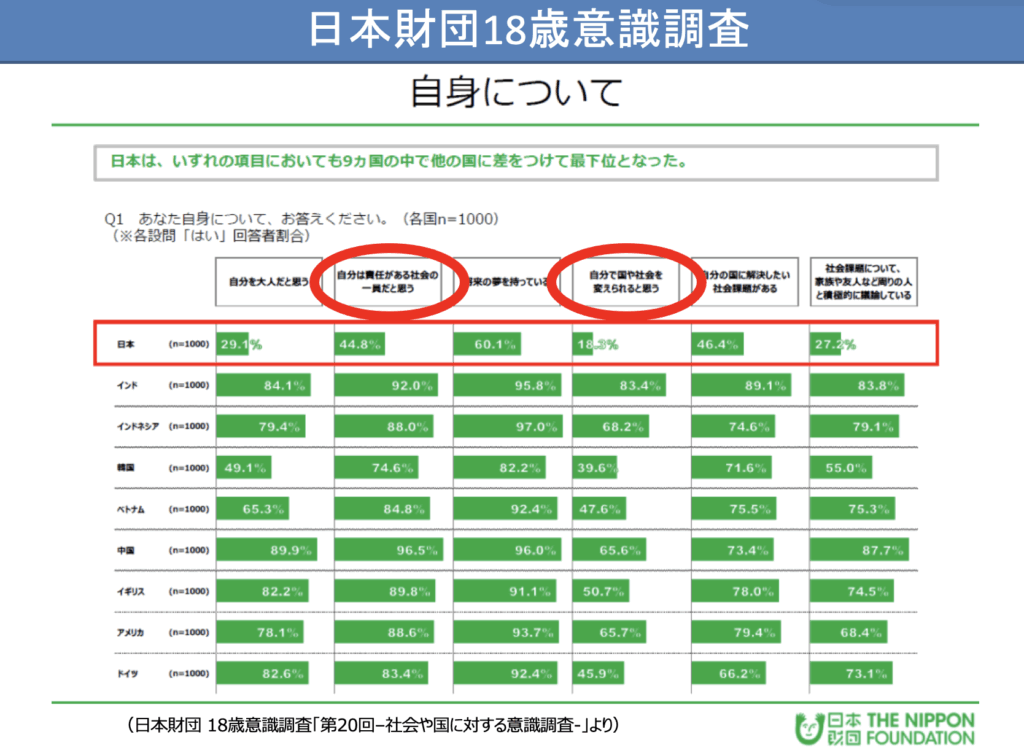The width and height of the screenshot is (1024, 748).
Task: Click the ドイツ row label
Action: click(x=127, y=674)
